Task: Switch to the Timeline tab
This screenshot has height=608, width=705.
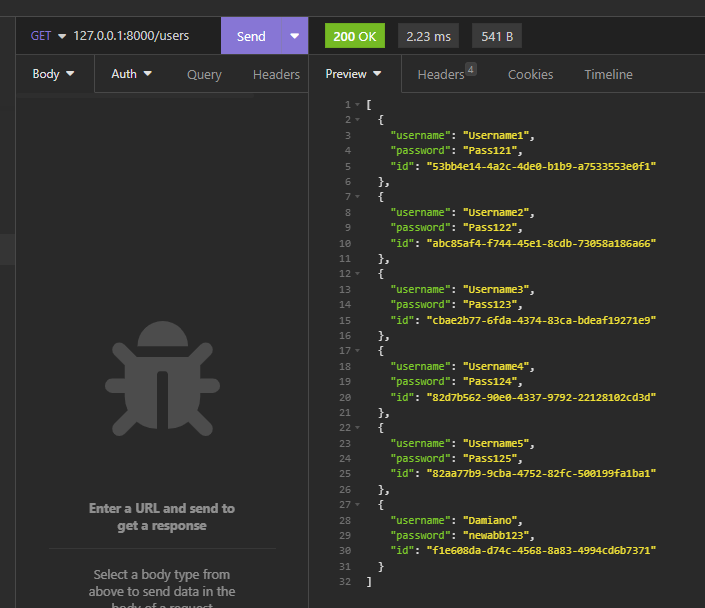Action: [608, 74]
